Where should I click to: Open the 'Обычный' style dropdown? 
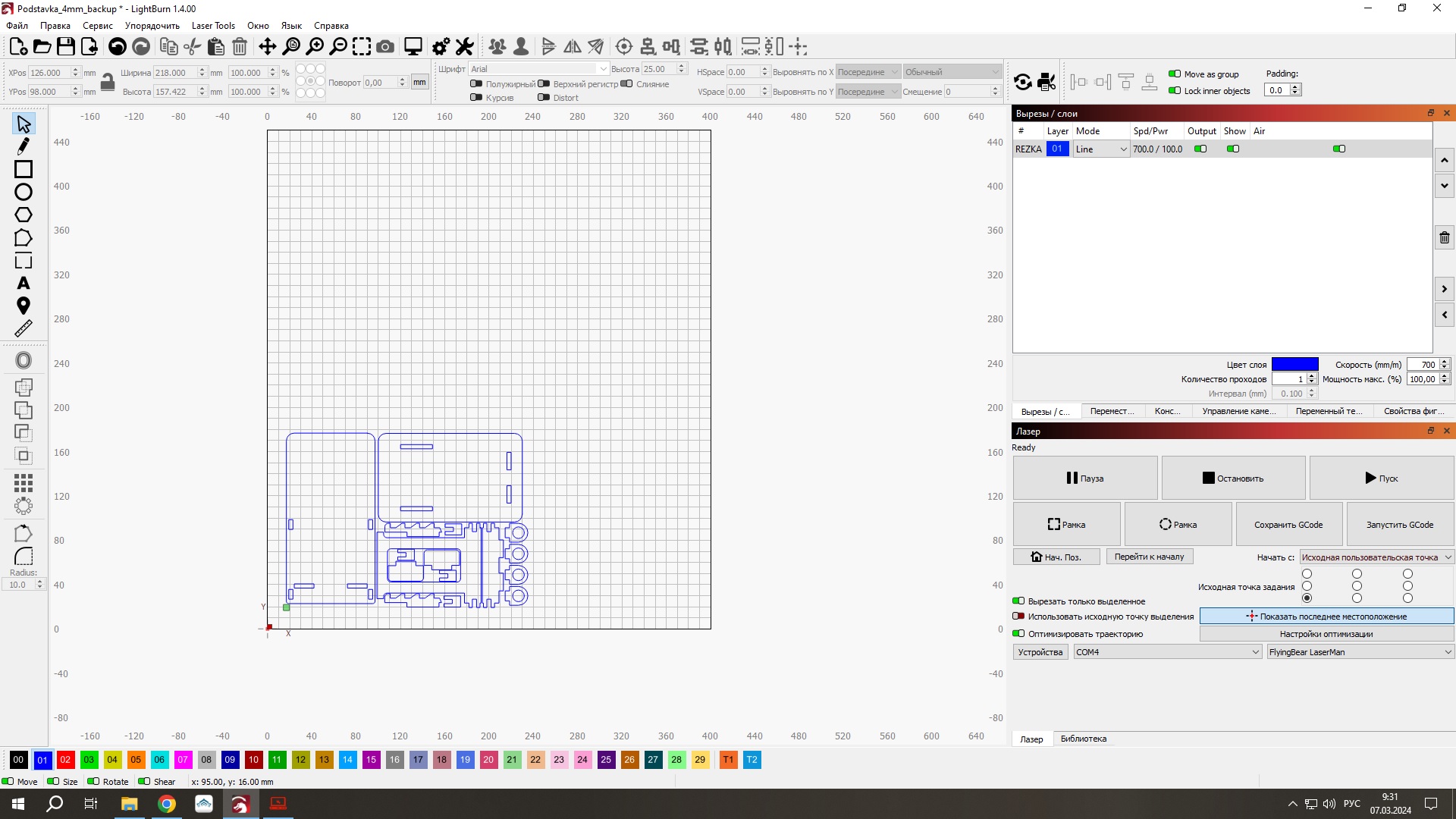952,72
